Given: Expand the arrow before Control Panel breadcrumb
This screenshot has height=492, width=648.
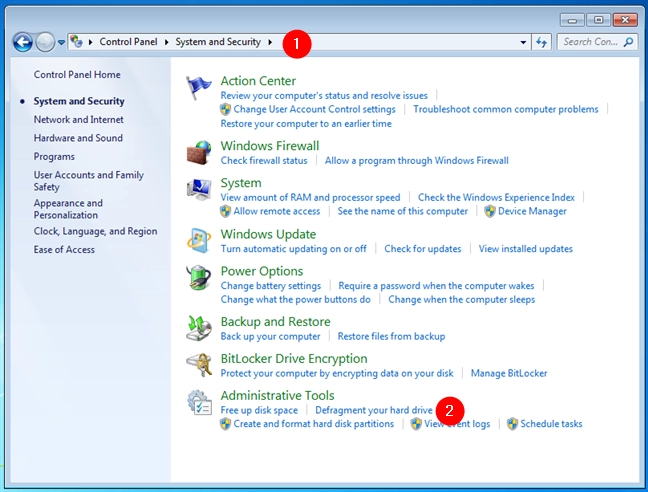Looking at the screenshot, I should point(91,42).
